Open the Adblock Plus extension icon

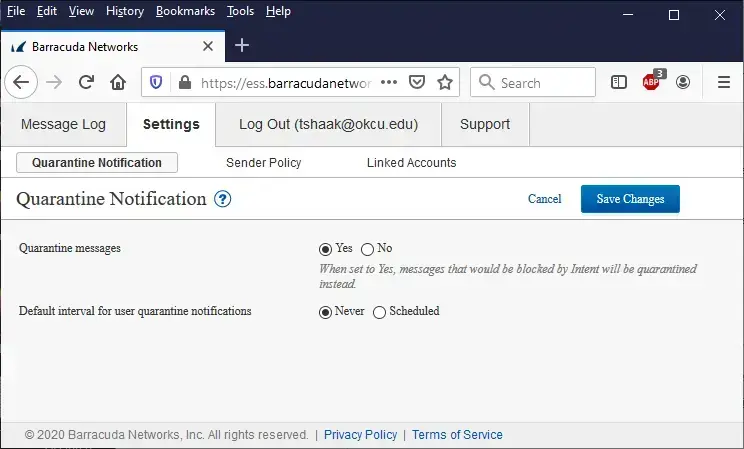click(x=651, y=82)
